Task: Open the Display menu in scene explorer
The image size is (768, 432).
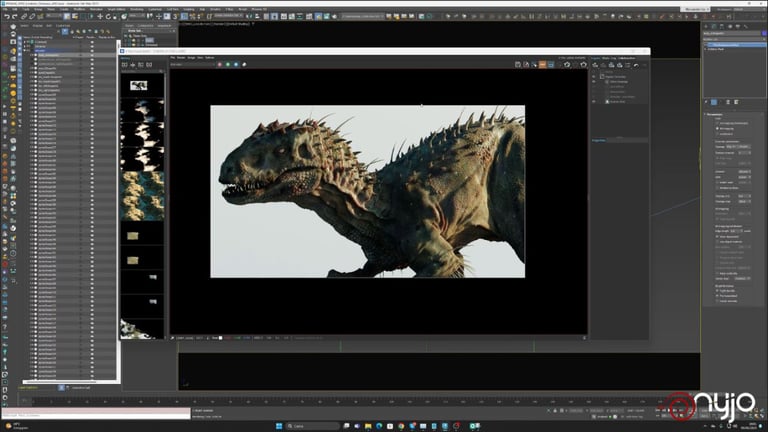Action: 37,26
